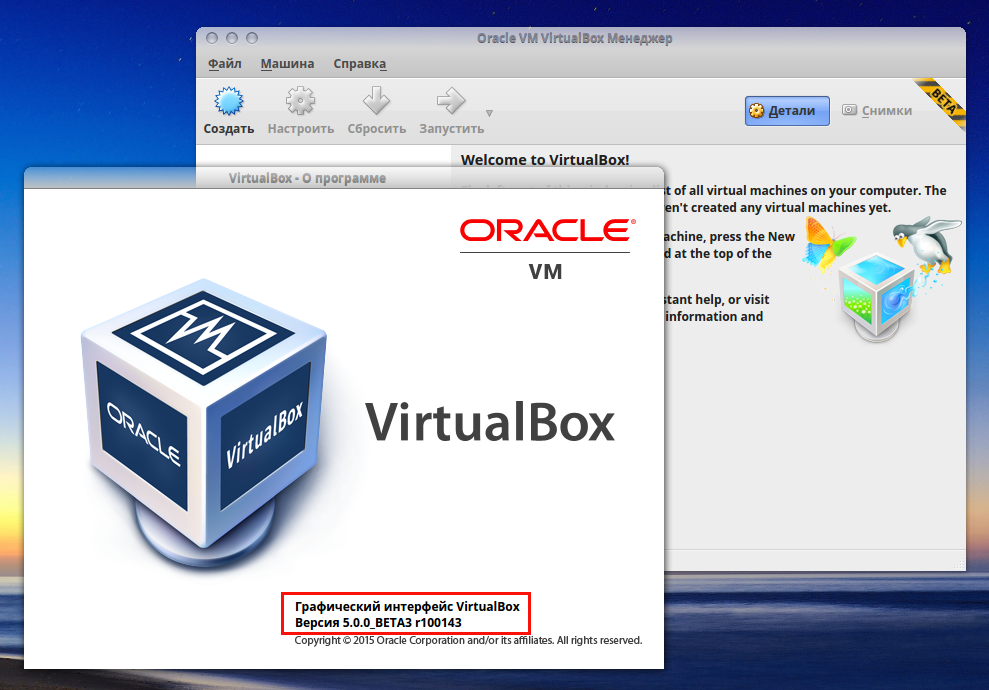Click the manager window close button
Image resolution: width=989 pixels, height=690 pixels.
click(x=212, y=38)
